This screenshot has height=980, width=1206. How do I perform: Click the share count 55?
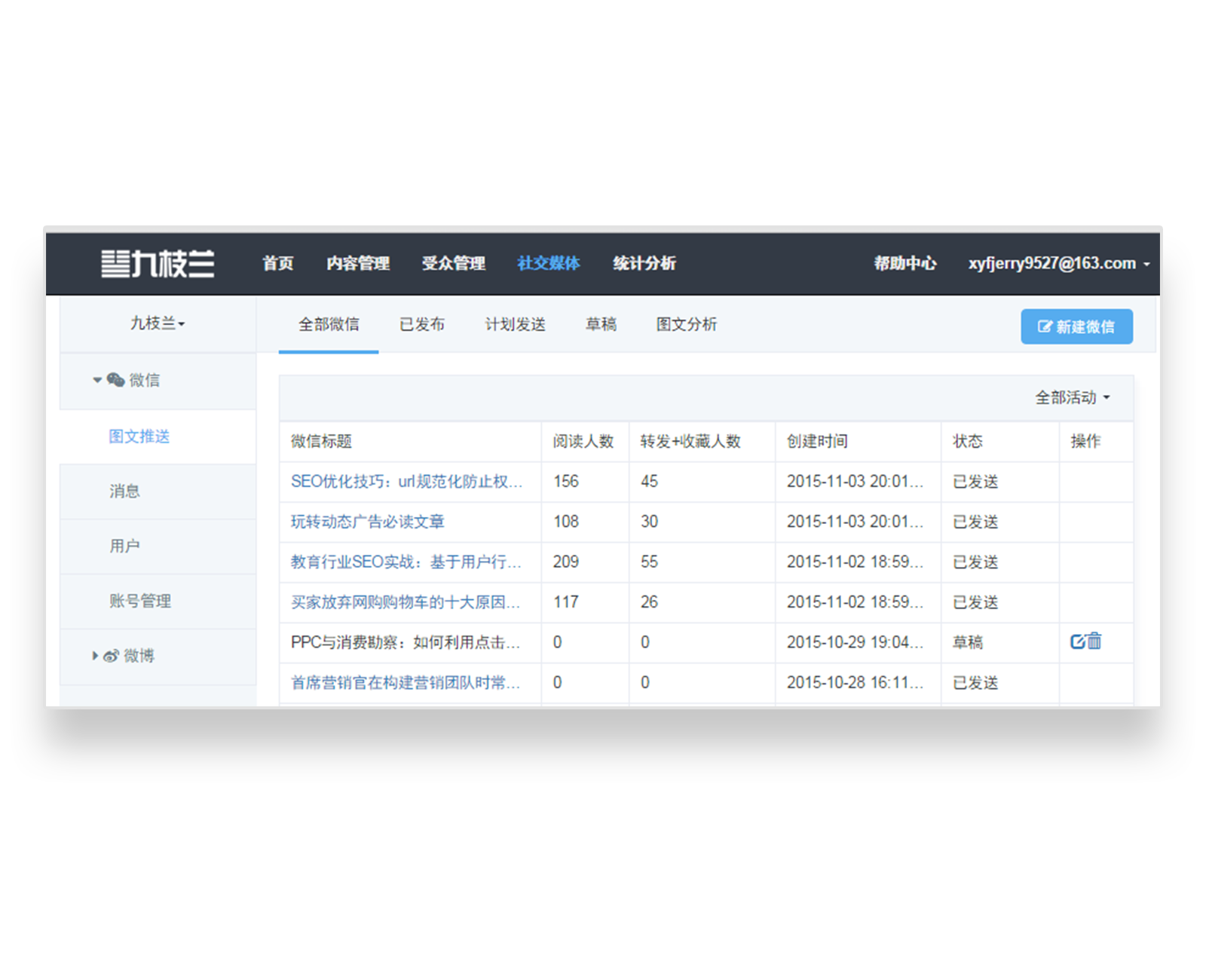[x=649, y=562]
